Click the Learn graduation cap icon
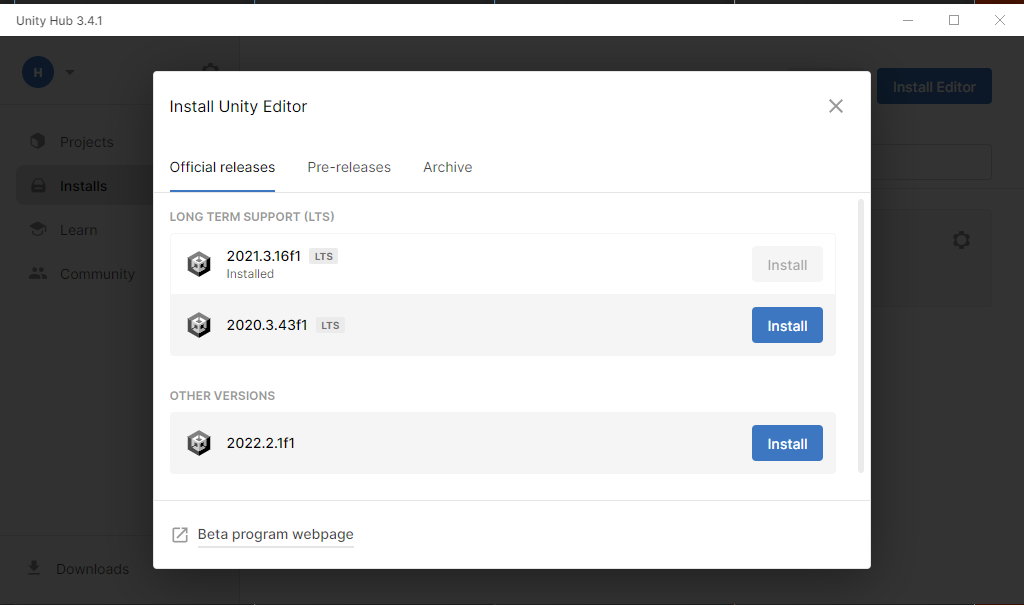This screenshot has width=1024, height=605. 38,229
